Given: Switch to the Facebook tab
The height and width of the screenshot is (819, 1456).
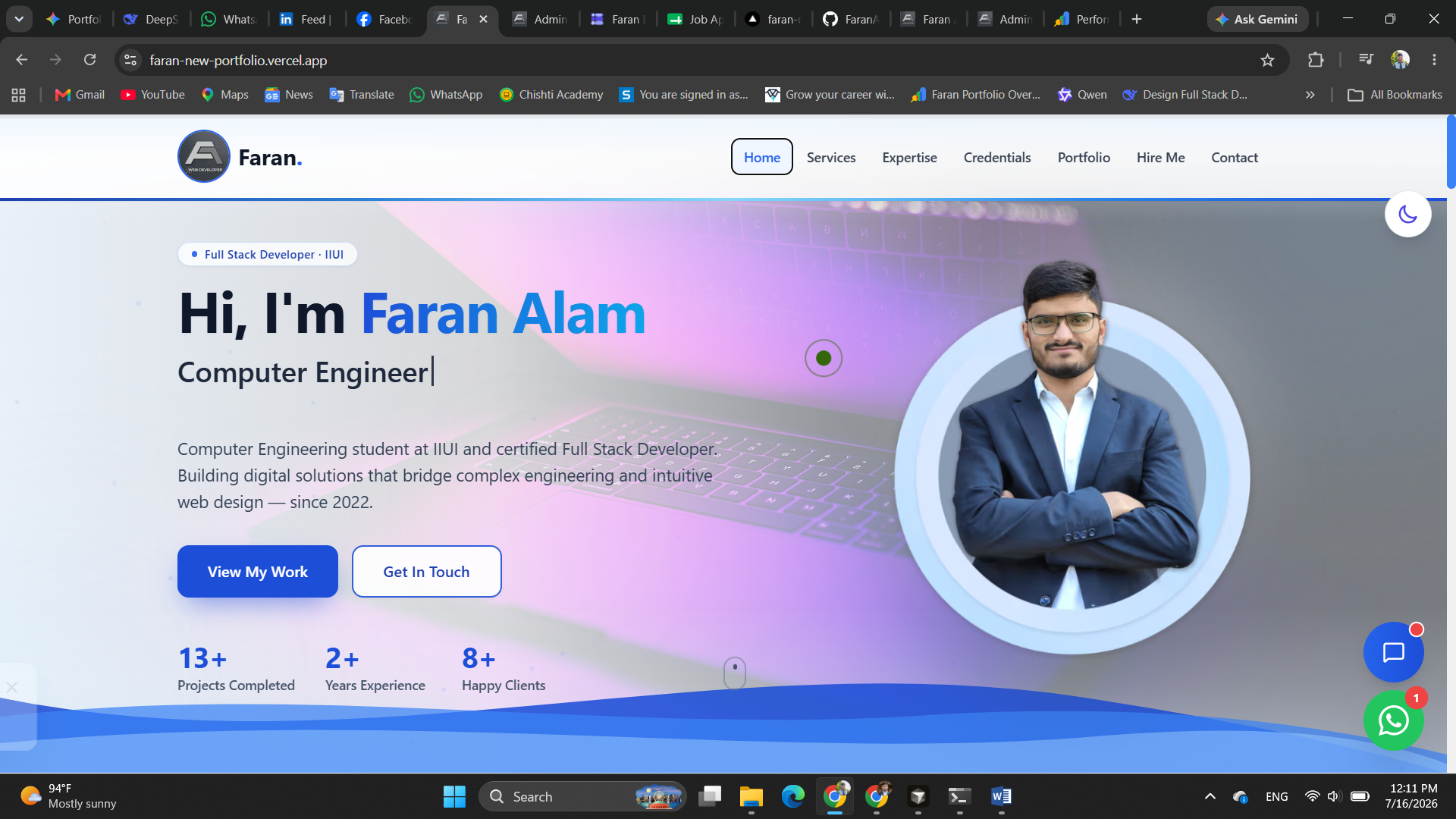Looking at the screenshot, I should (x=384, y=19).
